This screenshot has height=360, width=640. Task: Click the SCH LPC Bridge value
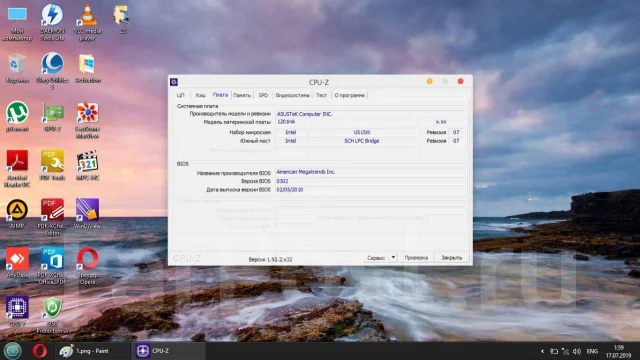coord(362,141)
